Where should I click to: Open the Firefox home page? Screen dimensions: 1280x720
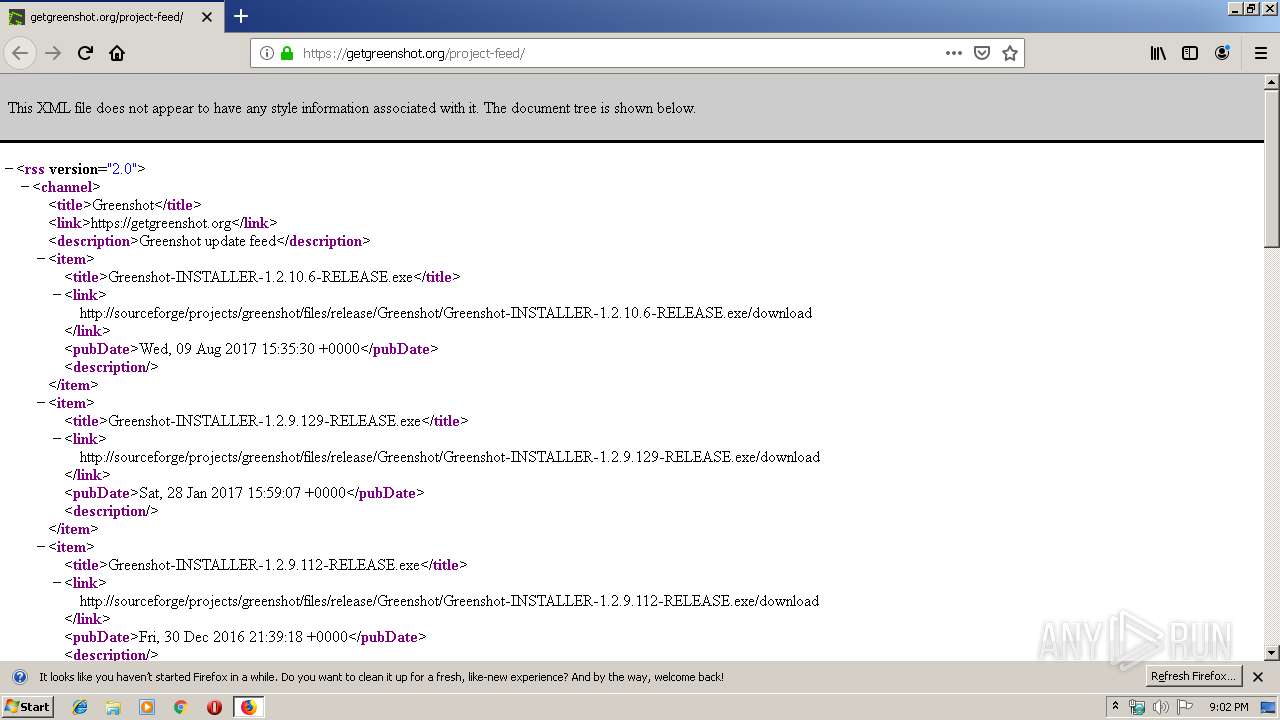117,53
